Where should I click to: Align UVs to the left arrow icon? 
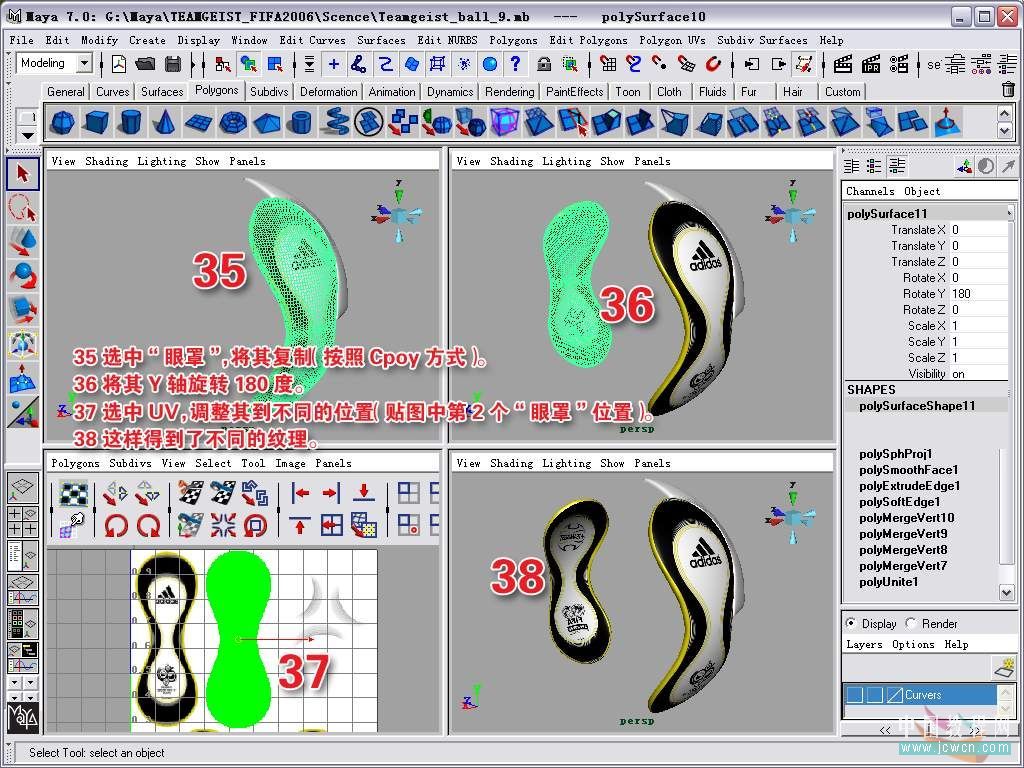300,493
